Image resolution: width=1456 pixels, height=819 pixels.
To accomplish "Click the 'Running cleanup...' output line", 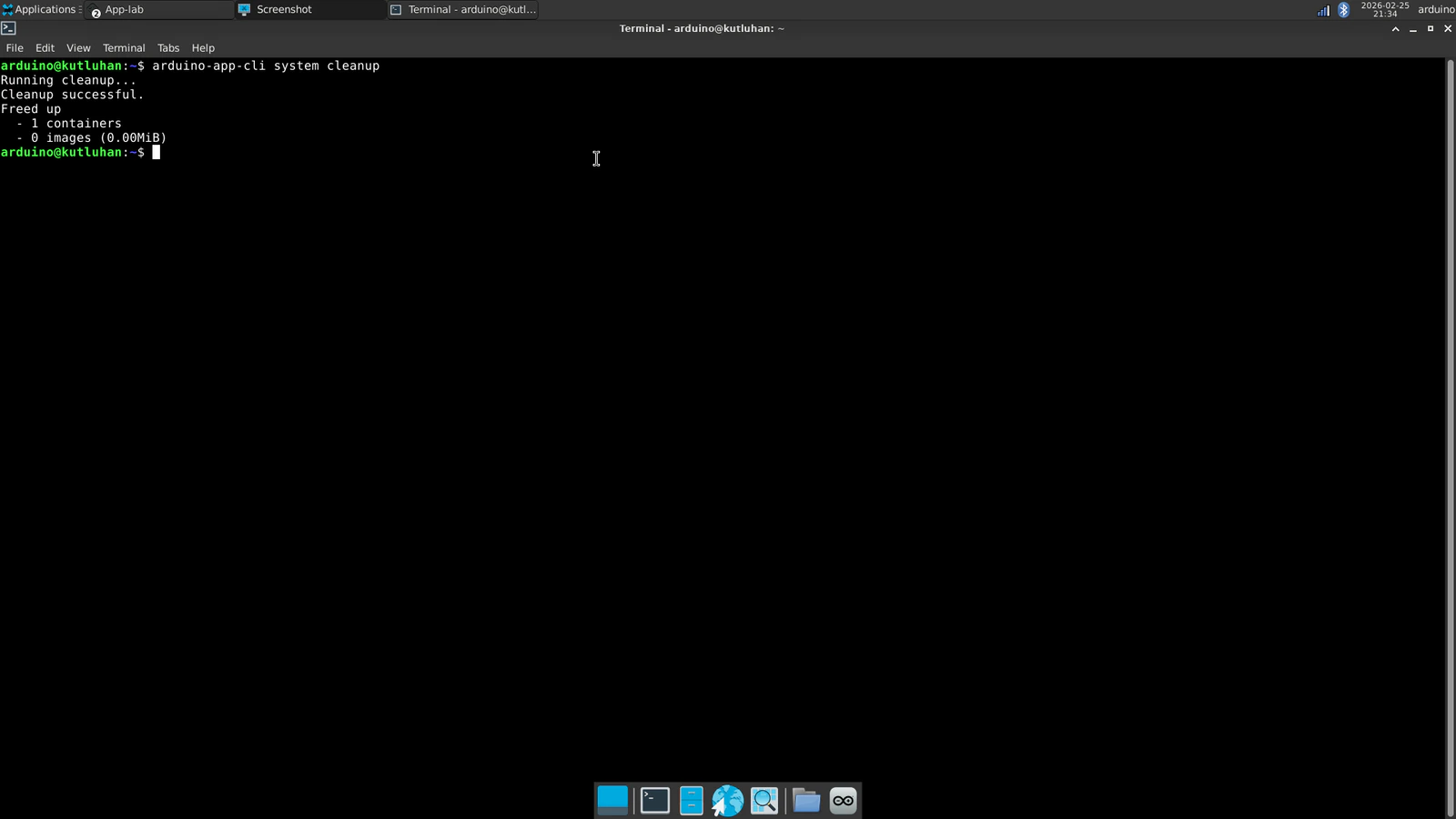I will [x=68, y=80].
